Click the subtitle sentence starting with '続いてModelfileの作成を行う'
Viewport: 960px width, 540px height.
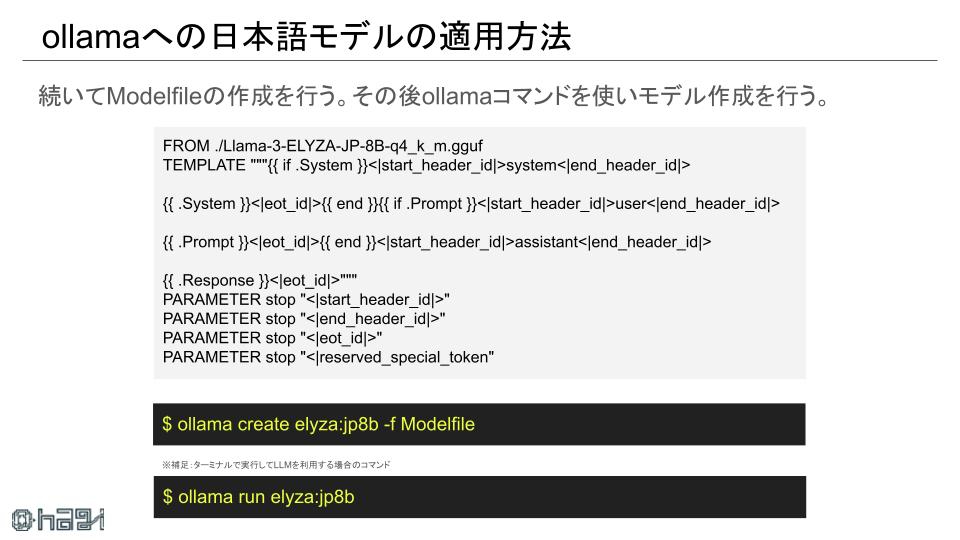[x=433, y=96]
